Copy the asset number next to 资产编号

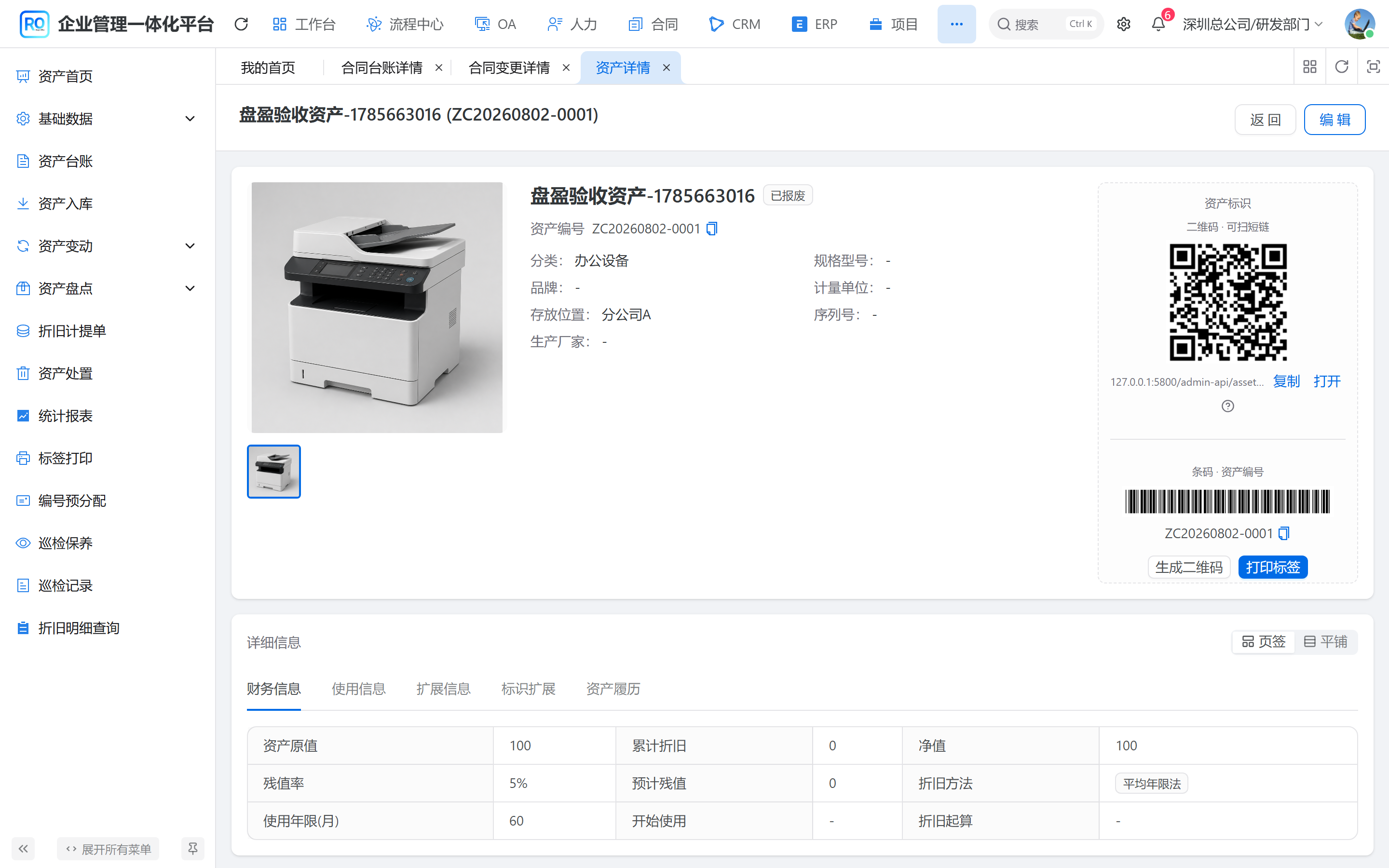coord(712,229)
